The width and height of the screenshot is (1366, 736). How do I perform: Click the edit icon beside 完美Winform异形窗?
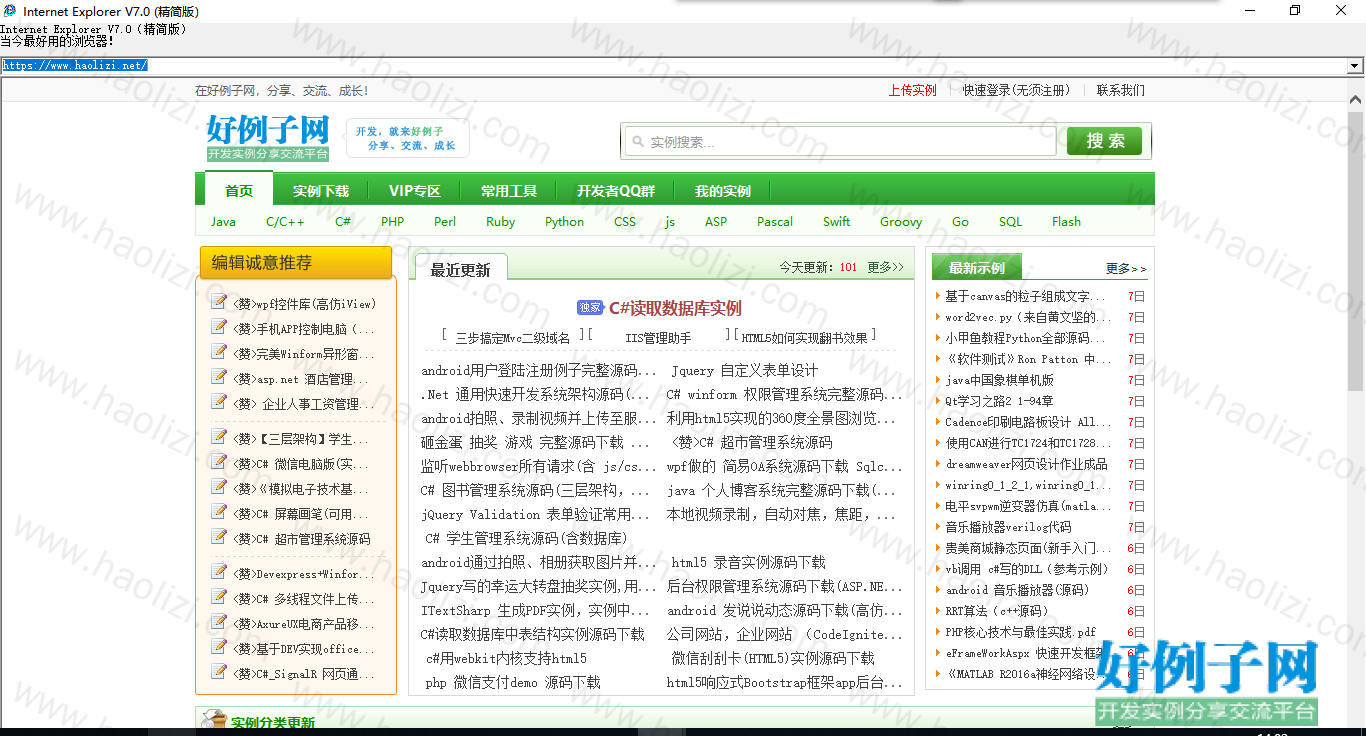[x=219, y=351]
